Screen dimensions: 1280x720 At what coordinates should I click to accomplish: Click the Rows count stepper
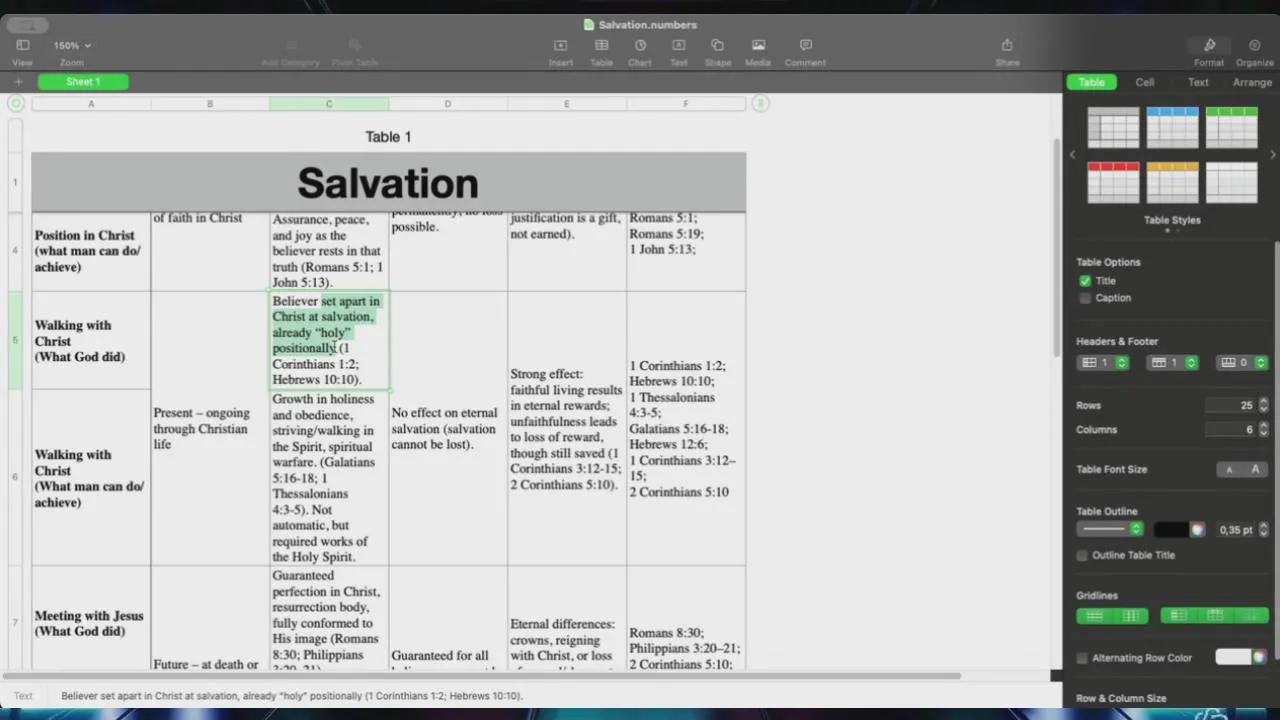(x=1263, y=405)
